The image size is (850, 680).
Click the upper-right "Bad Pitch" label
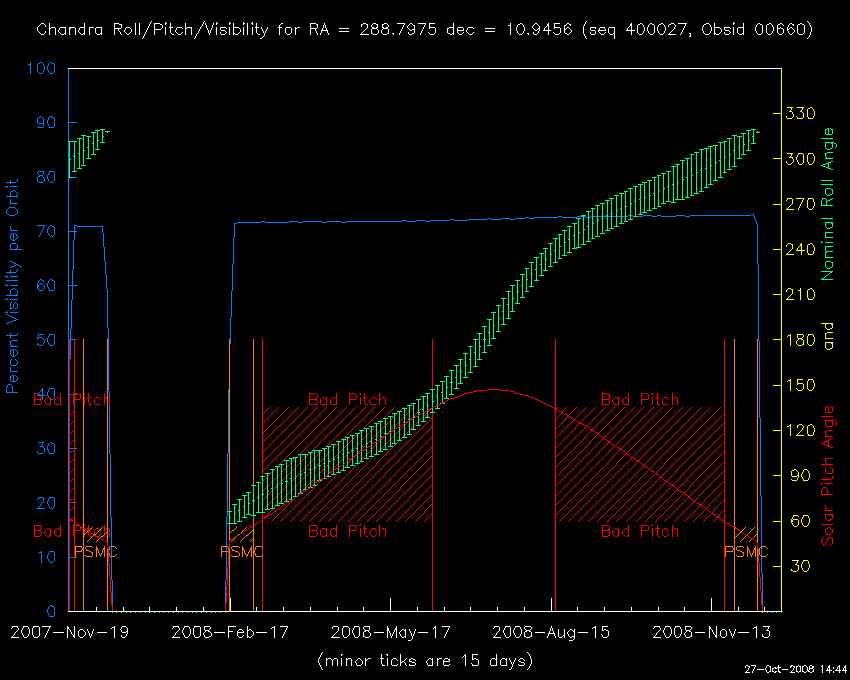coord(639,399)
